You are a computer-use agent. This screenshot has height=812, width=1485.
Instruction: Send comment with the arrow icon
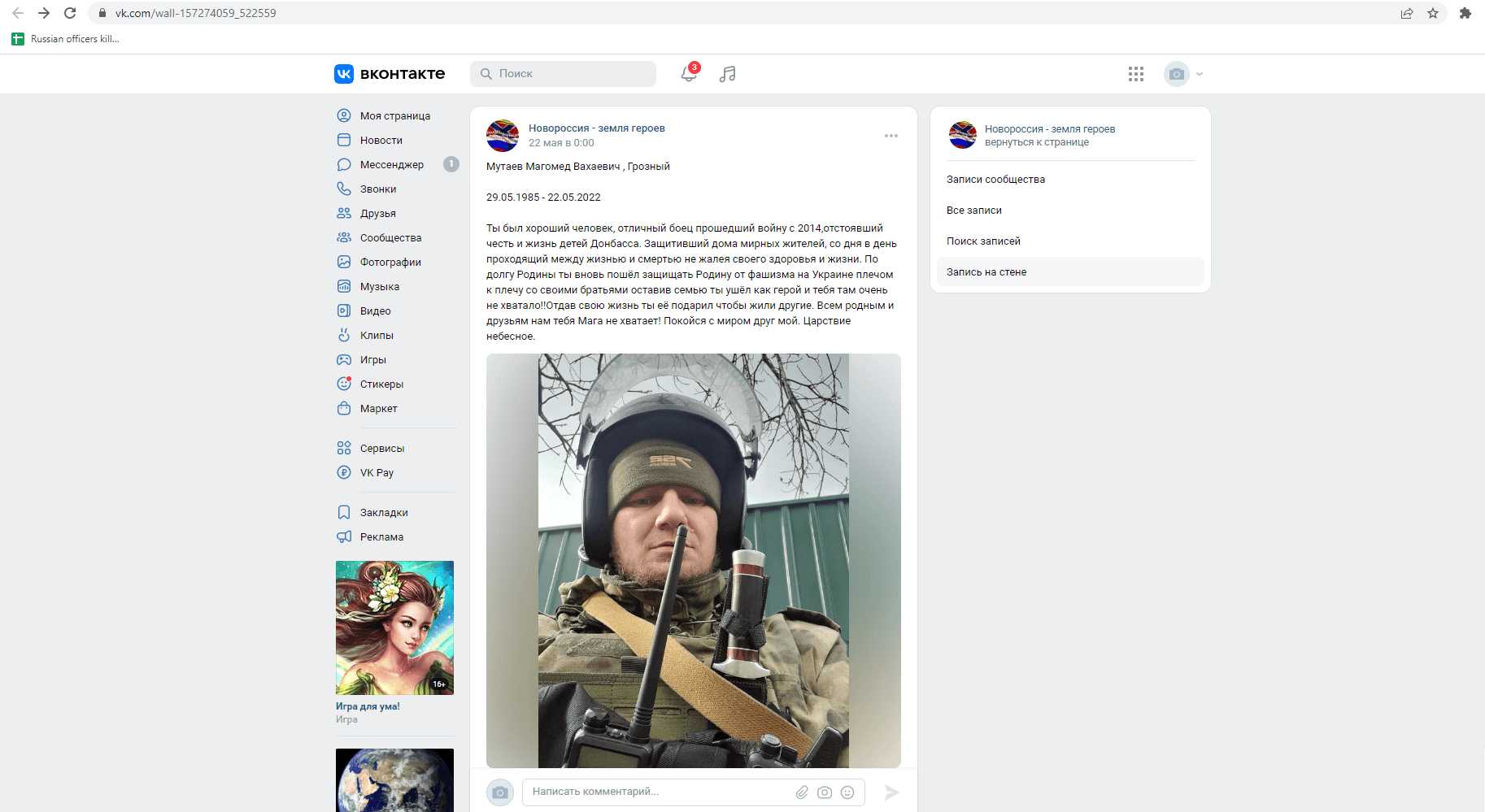[x=891, y=792]
